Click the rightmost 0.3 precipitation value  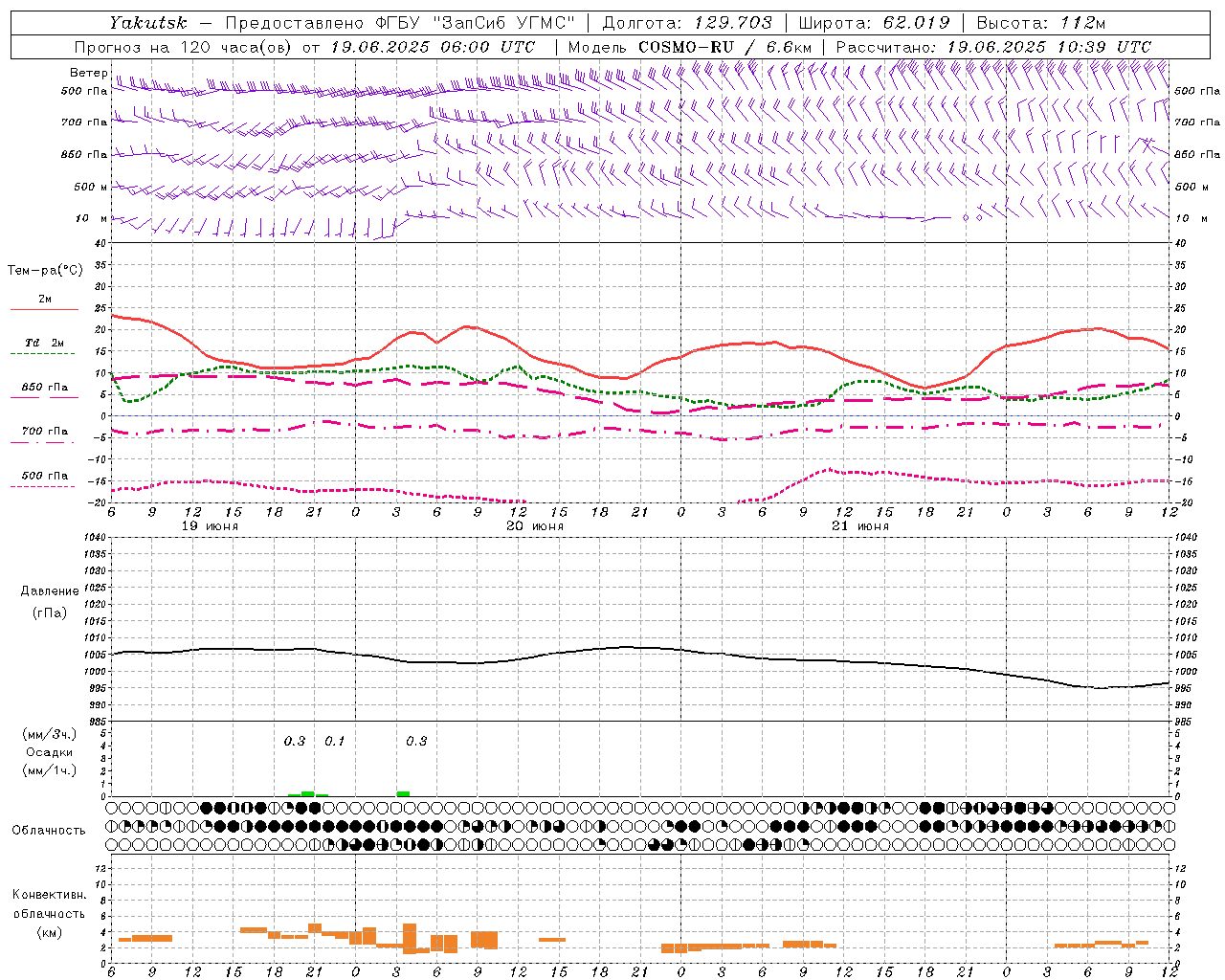416,741
